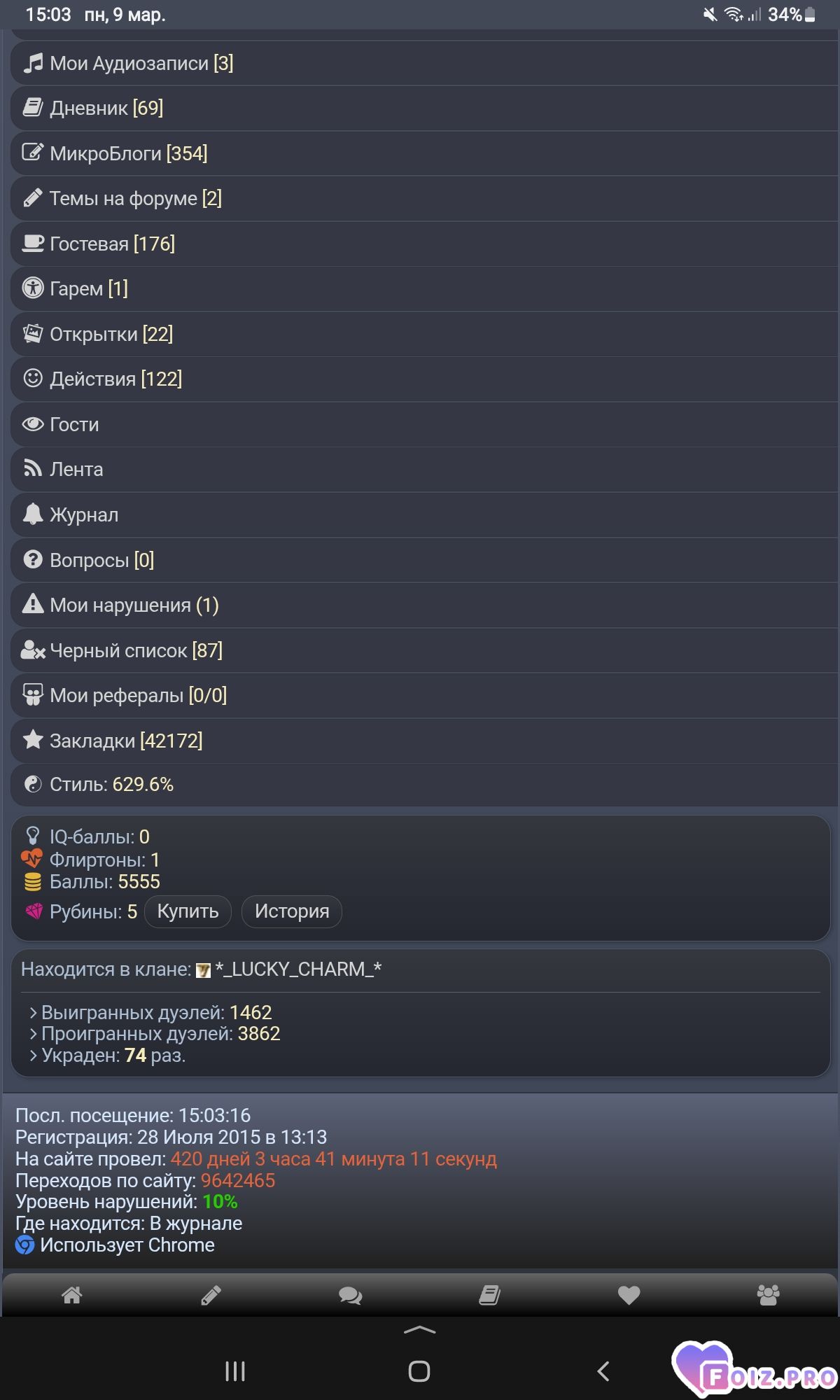
Task: Open the group people icon in toolbar
Action: point(768,1295)
